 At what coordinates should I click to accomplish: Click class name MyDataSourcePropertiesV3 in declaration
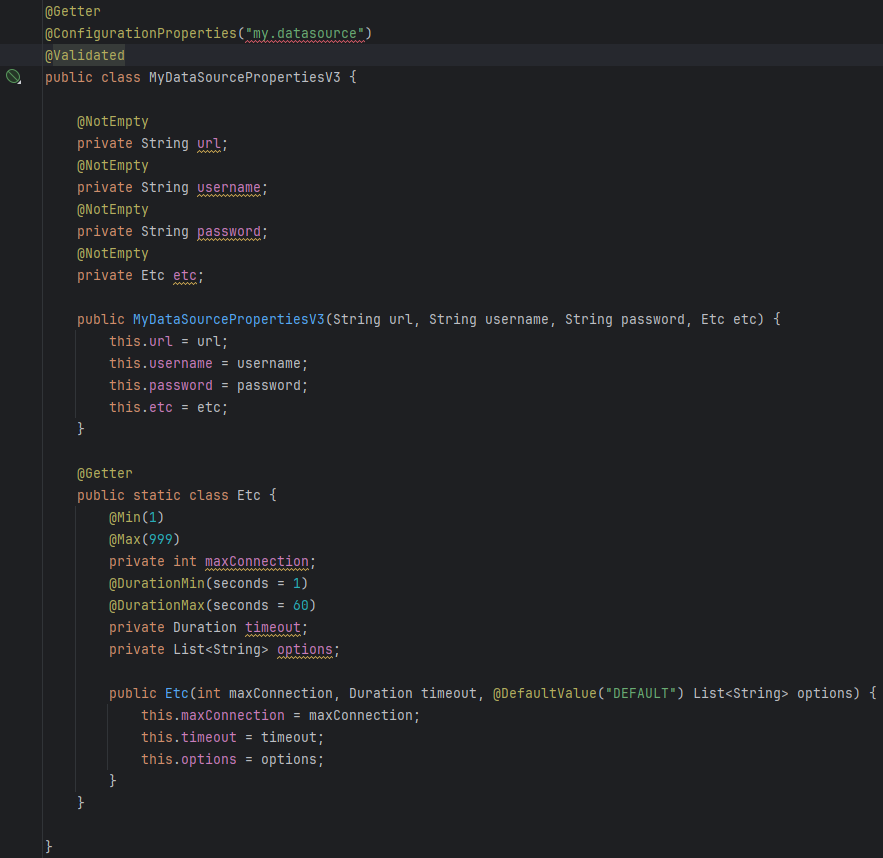click(244, 77)
